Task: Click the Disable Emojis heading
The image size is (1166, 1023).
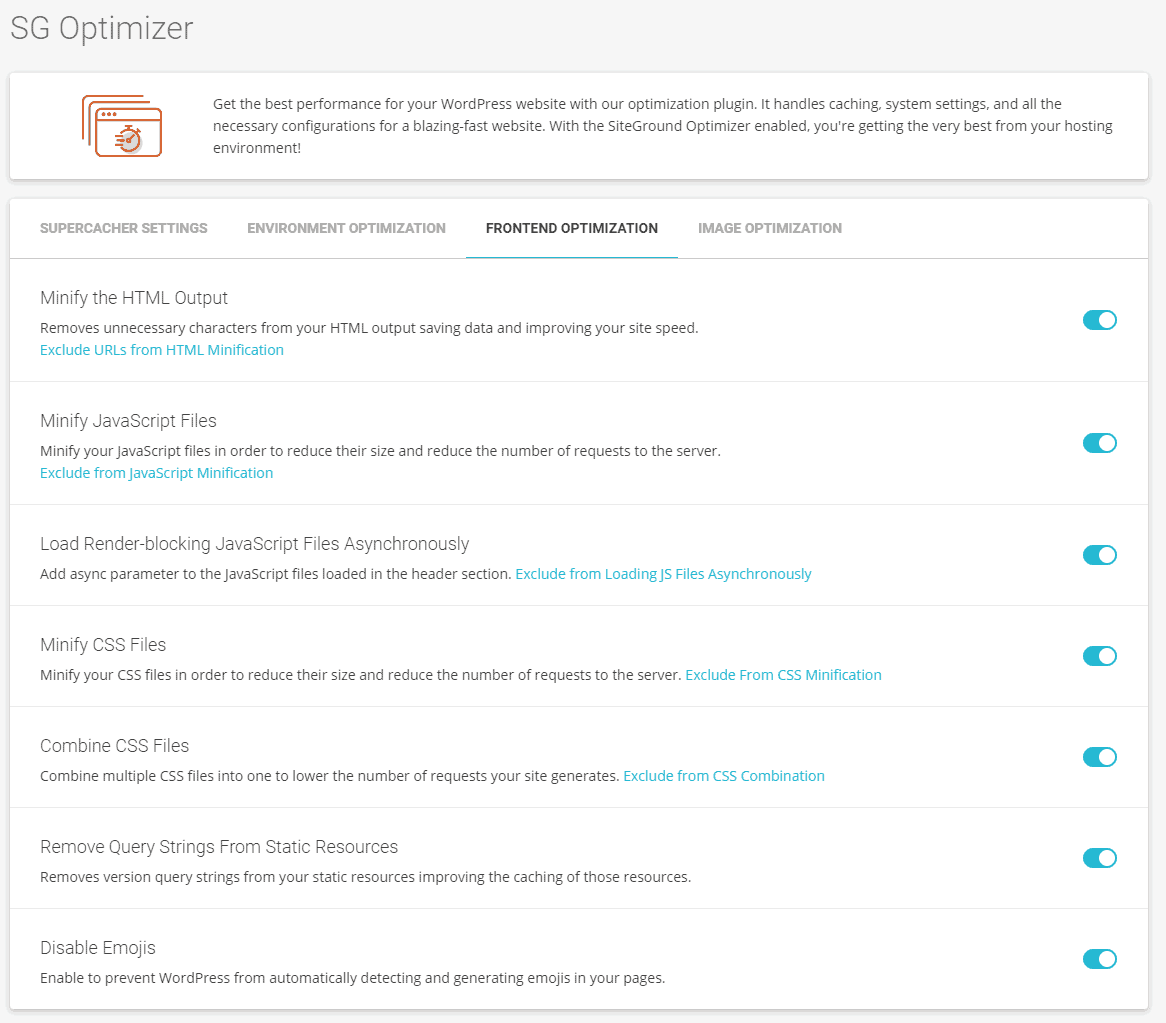Action: (x=97, y=948)
